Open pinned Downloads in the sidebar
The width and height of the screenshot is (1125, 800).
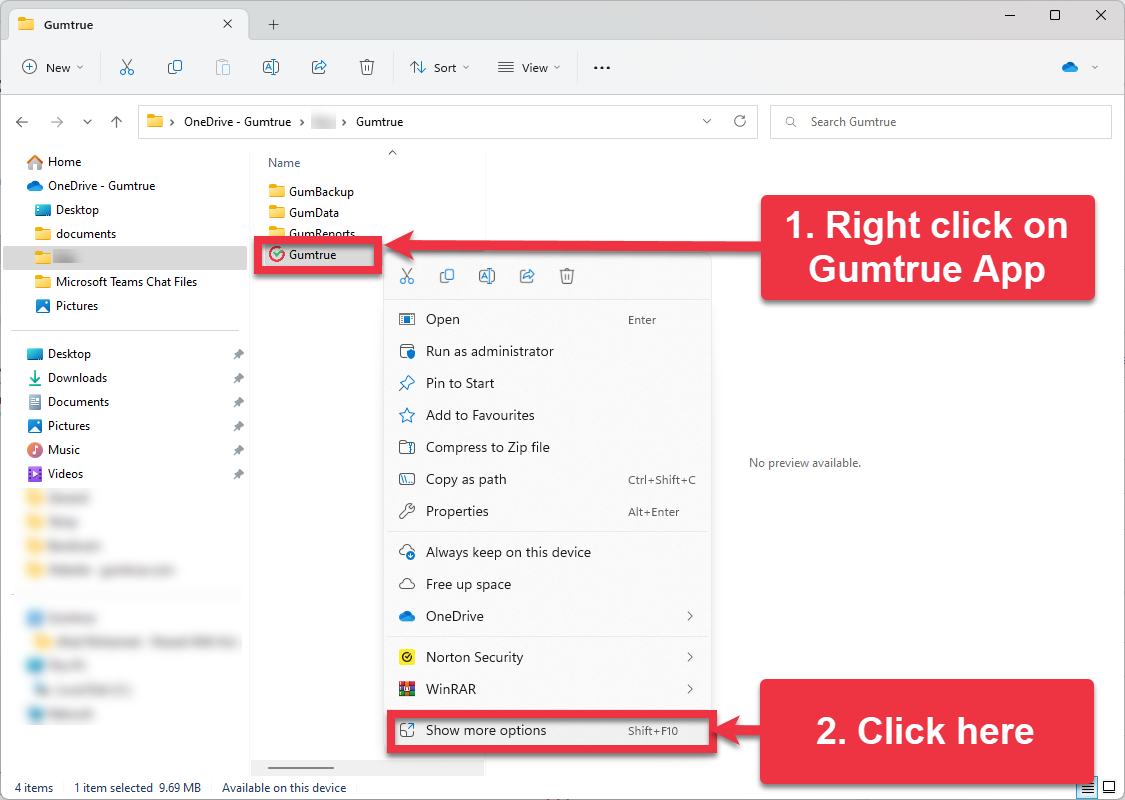(x=67, y=378)
